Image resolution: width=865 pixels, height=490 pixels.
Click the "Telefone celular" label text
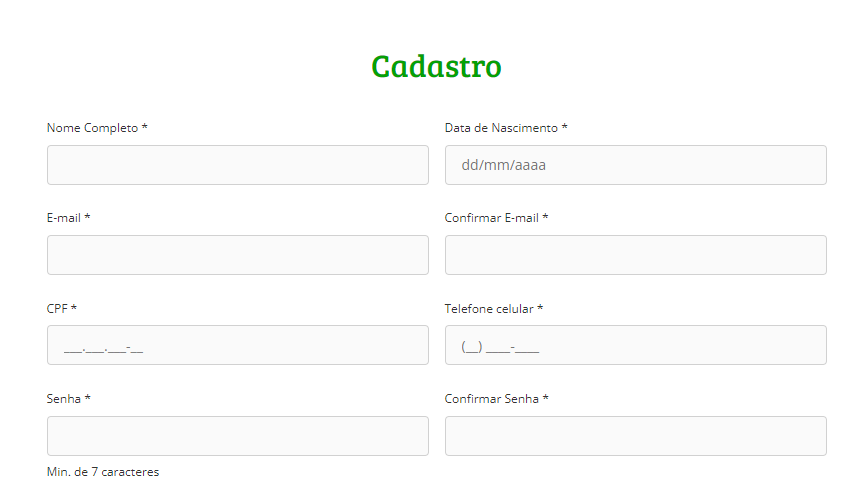[489, 309]
